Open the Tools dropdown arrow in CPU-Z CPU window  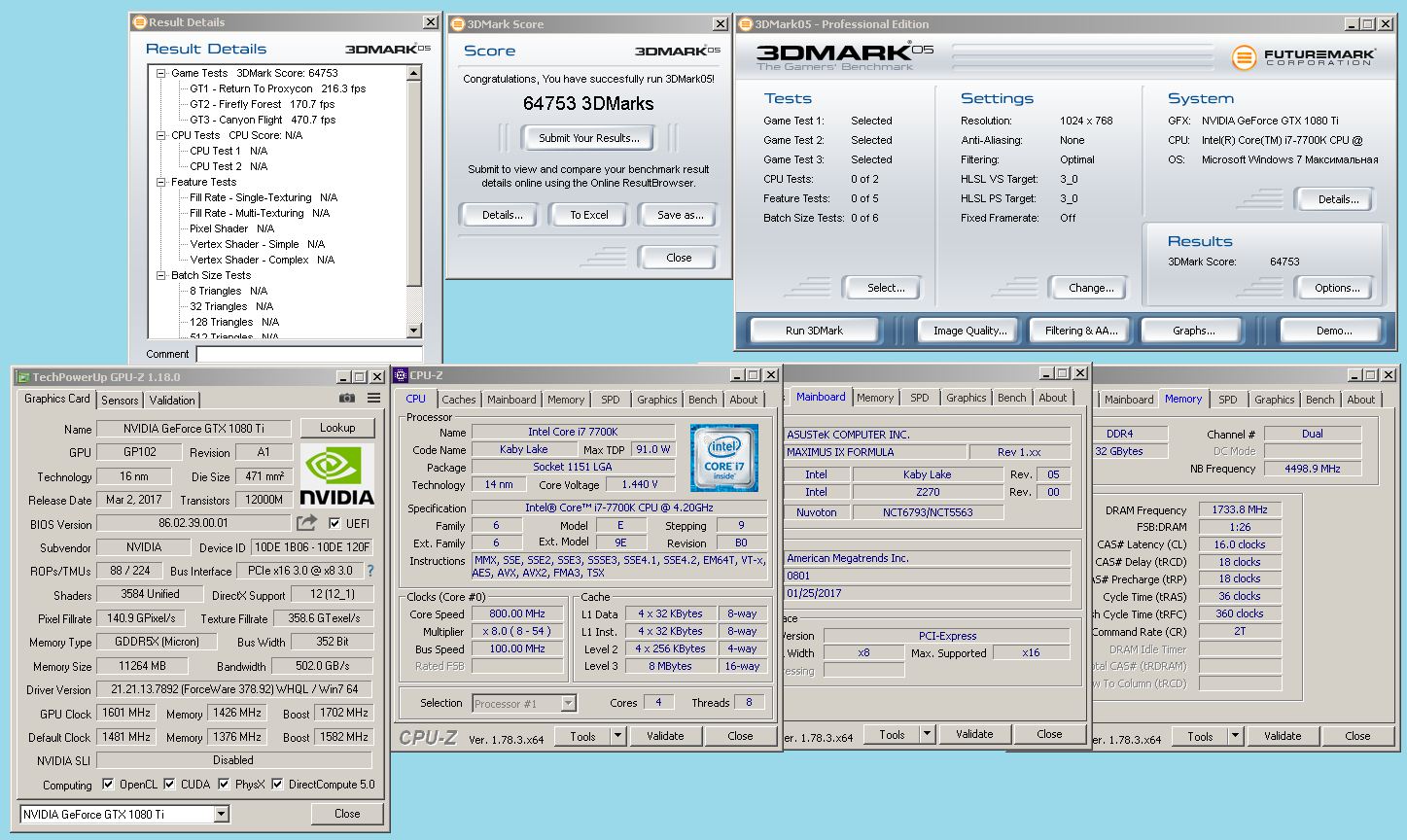[x=617, y=736]
